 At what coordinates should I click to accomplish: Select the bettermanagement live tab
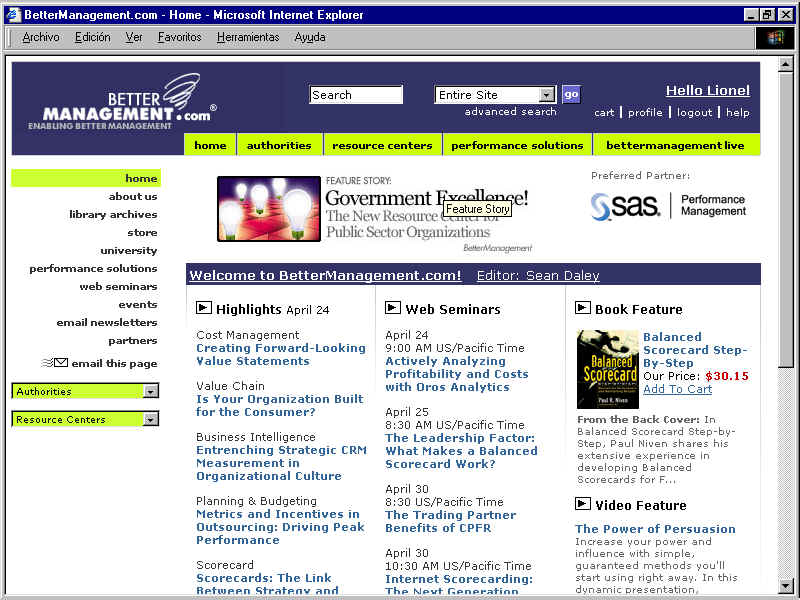pyautogui.click(x=675, y=145)
